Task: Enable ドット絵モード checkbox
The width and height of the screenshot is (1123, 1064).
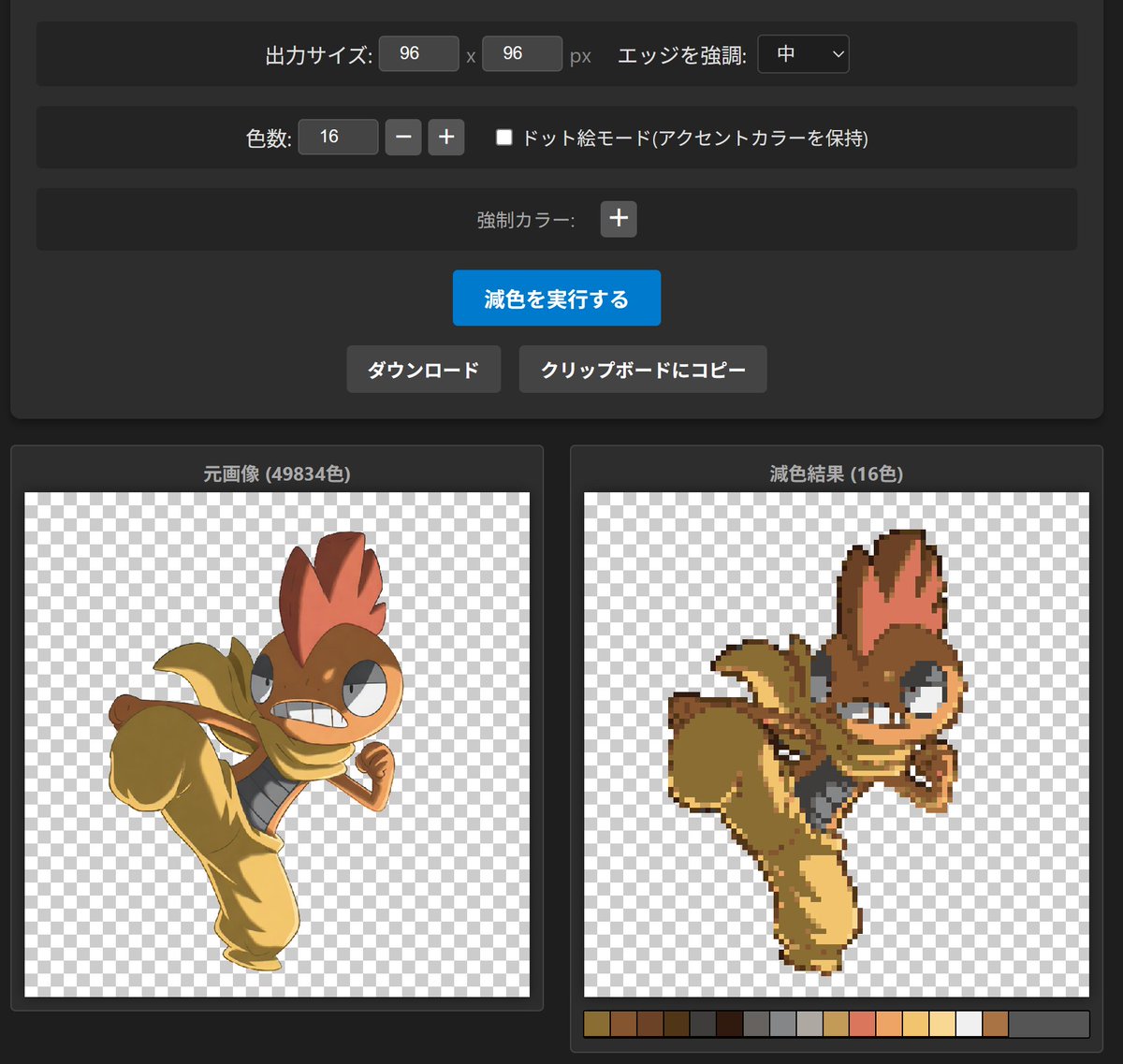Action: point(504,138)
